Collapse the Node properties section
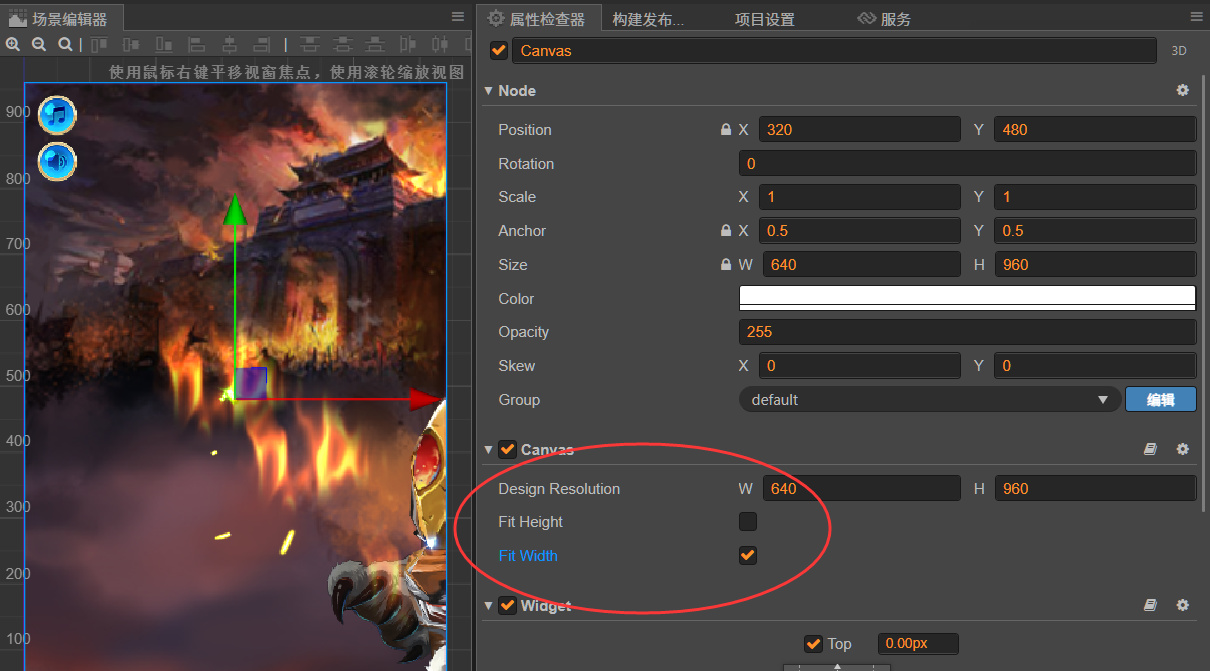Image resolution: width=1210 pixels, height=671 pixels. click(x=488, y=90)
